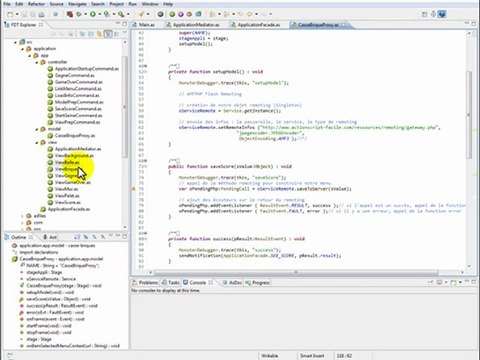Select SaveScoreCommand.as file
The height and width of the screenshot is (360, 480).
pos(78,109)
